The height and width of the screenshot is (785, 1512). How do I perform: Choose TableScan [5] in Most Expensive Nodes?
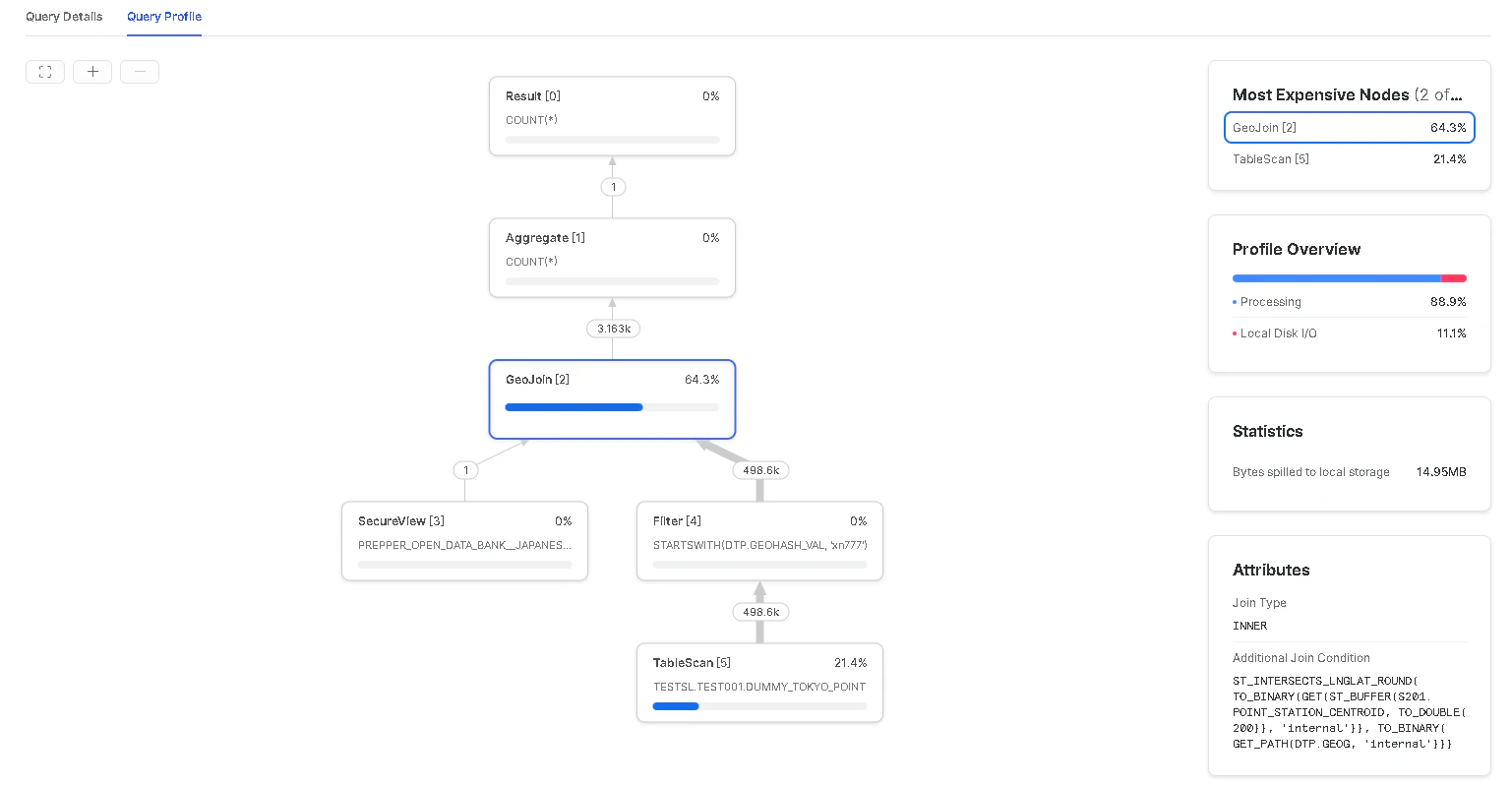1349,159
